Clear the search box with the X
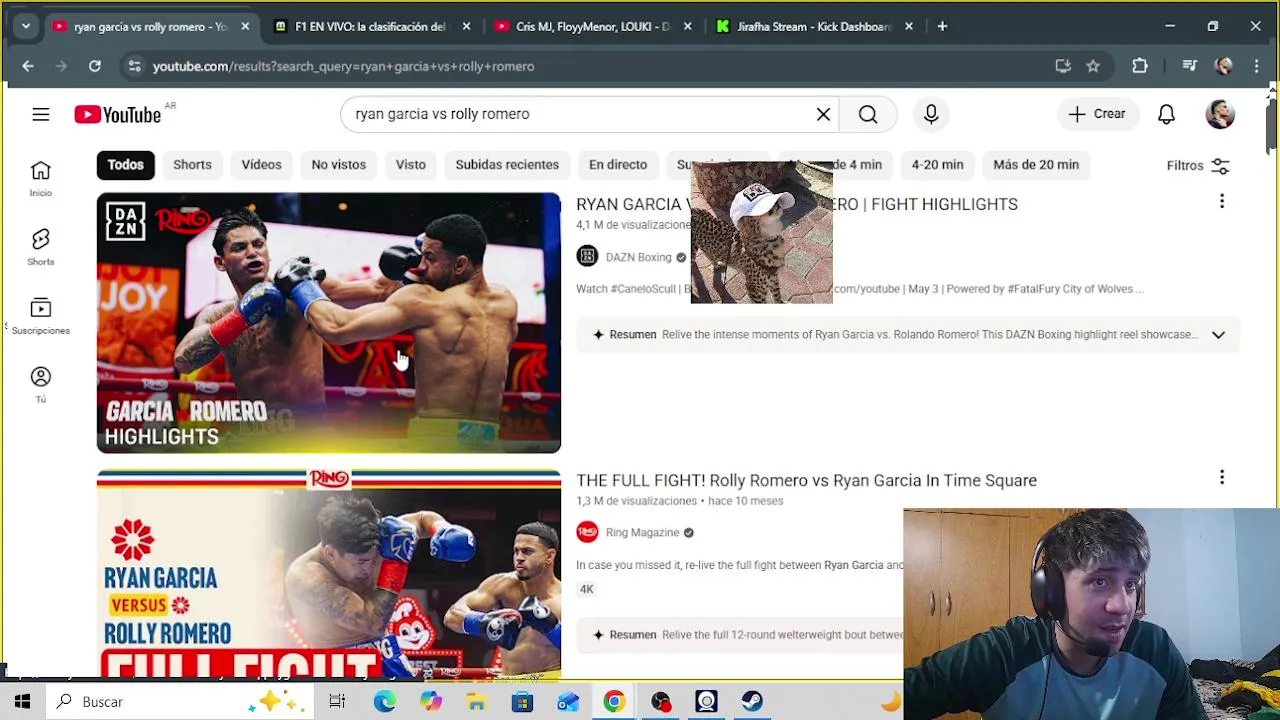 pos(823,114)
